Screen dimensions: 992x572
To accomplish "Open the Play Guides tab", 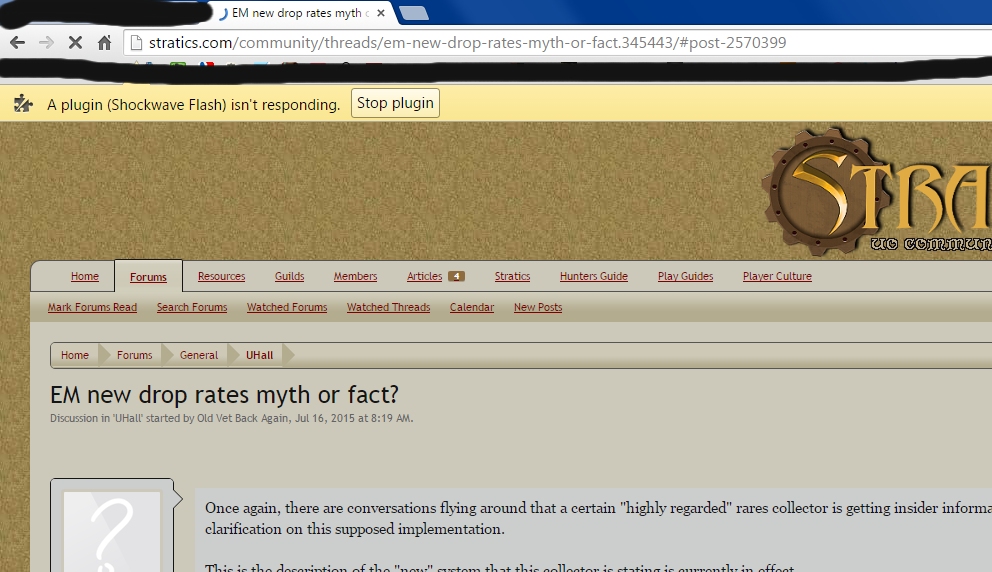I will (x=685, y=277).
